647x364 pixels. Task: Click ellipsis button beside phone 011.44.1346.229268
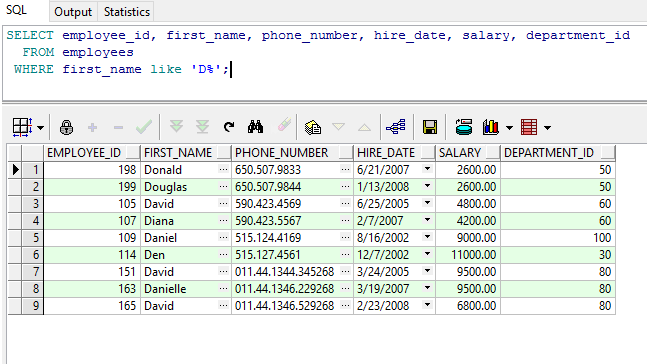[346, 288]
